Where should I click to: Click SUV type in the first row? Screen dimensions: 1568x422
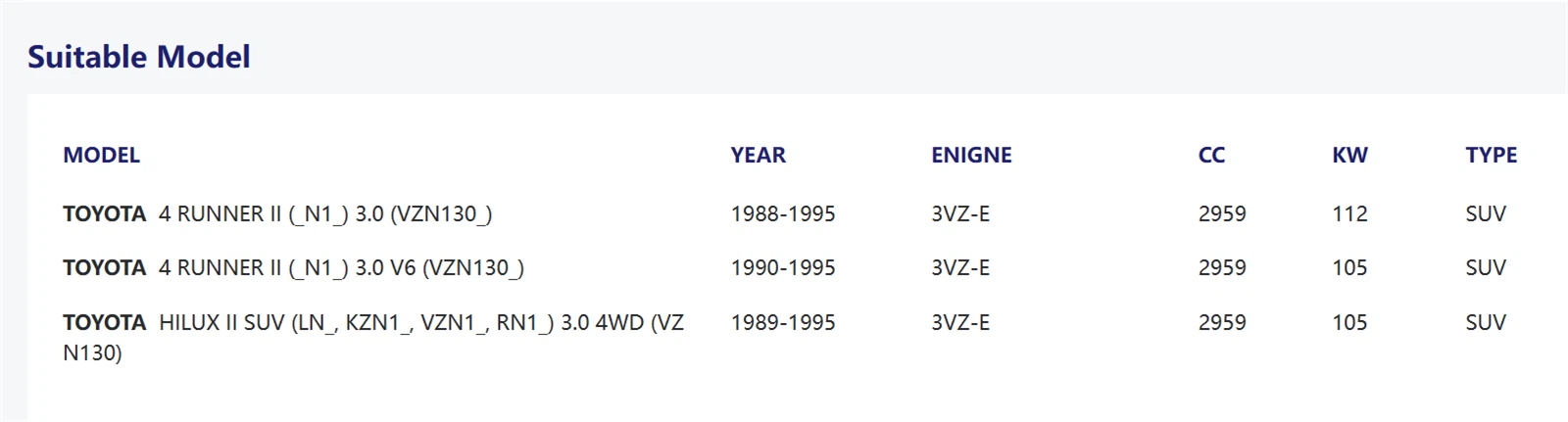tap(1486, 213)
